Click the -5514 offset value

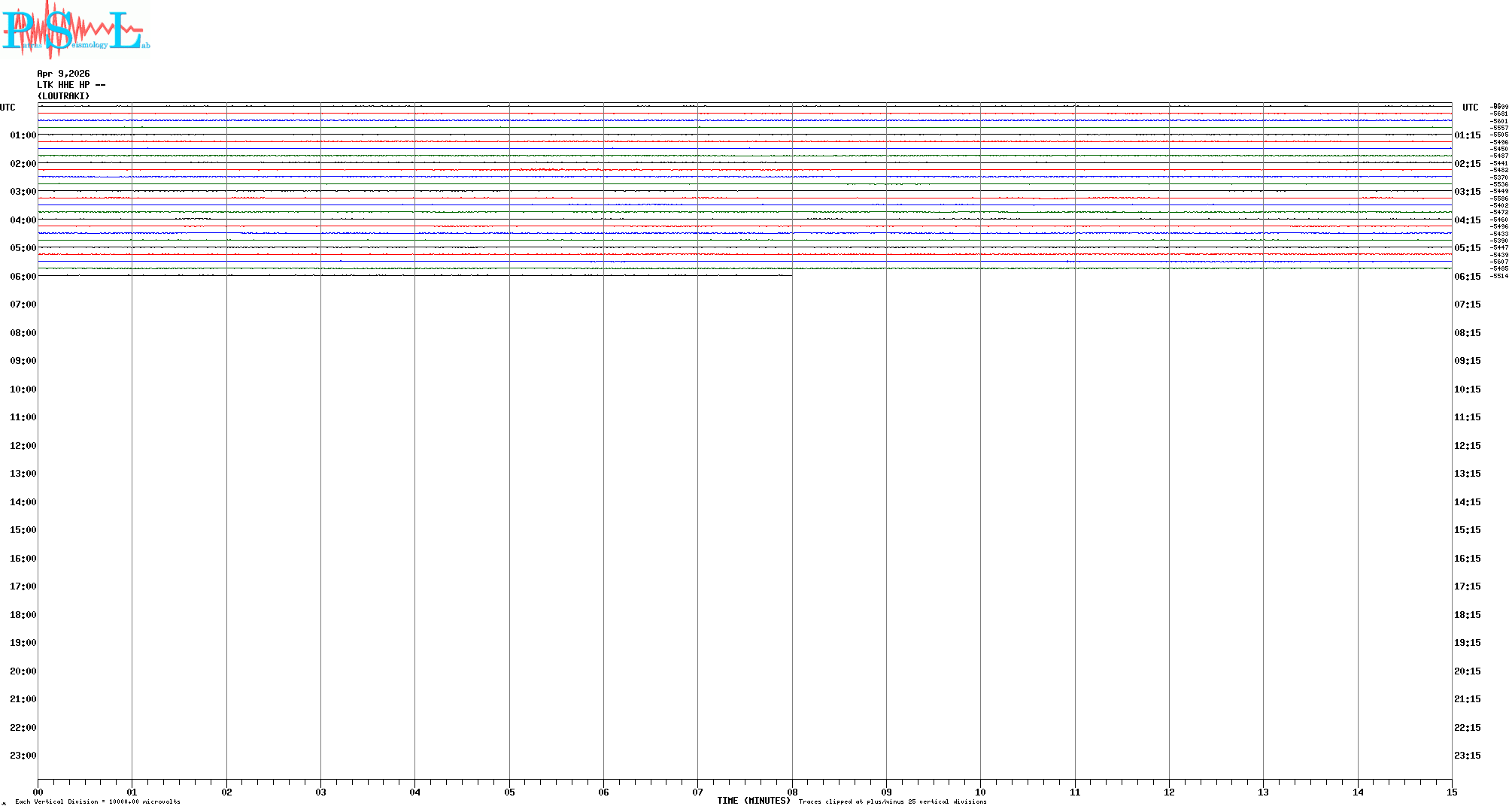coord(1499,276)
